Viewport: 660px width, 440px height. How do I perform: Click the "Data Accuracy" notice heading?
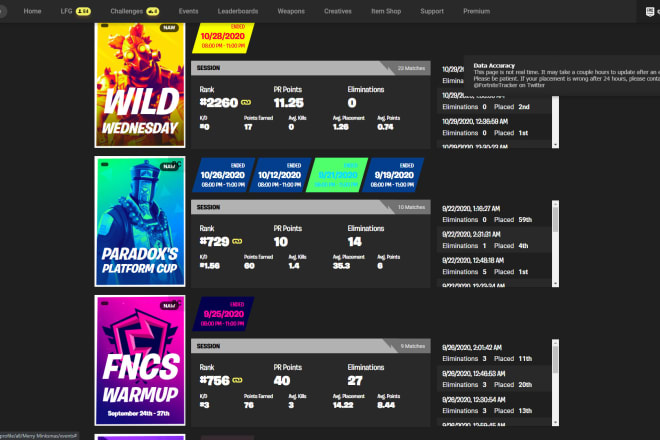point(494,66)
